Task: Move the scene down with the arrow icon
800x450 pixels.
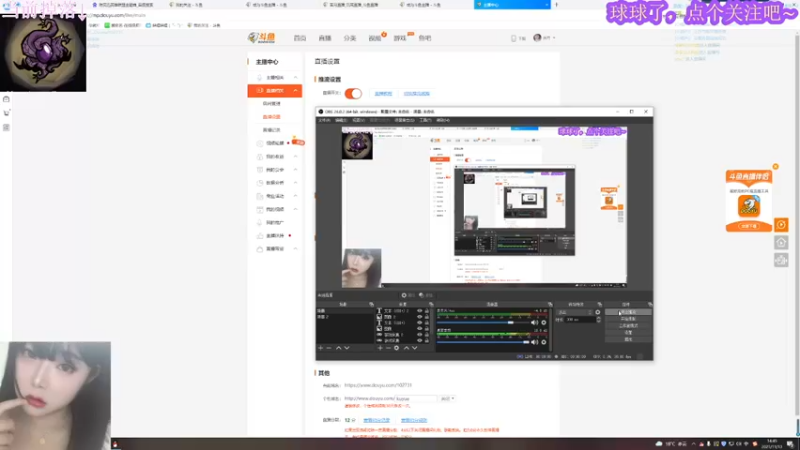Action: point(347,348)
